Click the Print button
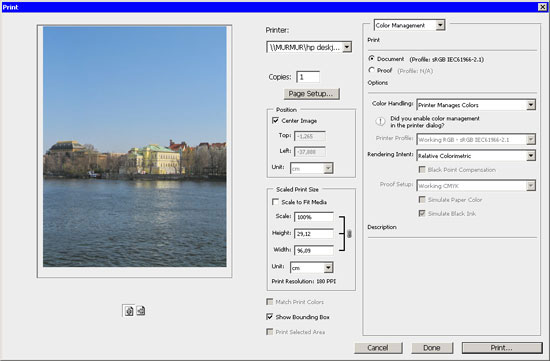550x361 pixels. (502, 348)
